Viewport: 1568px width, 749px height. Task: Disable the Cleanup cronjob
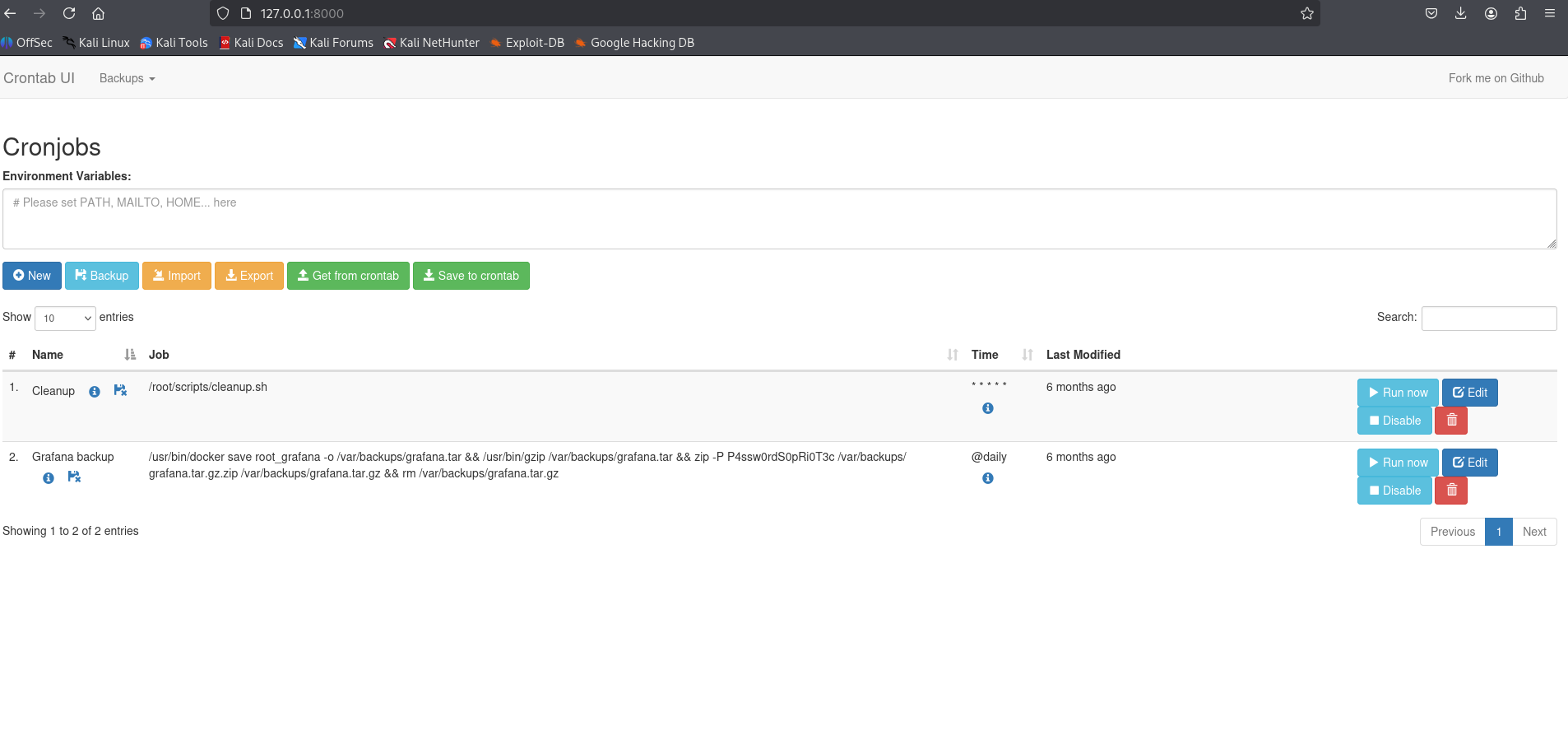coord(1394,421)
